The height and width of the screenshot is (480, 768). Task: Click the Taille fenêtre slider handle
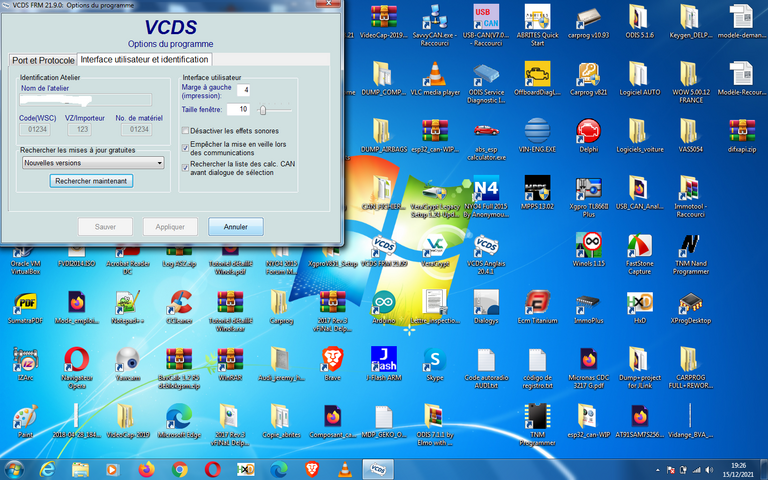263,110
